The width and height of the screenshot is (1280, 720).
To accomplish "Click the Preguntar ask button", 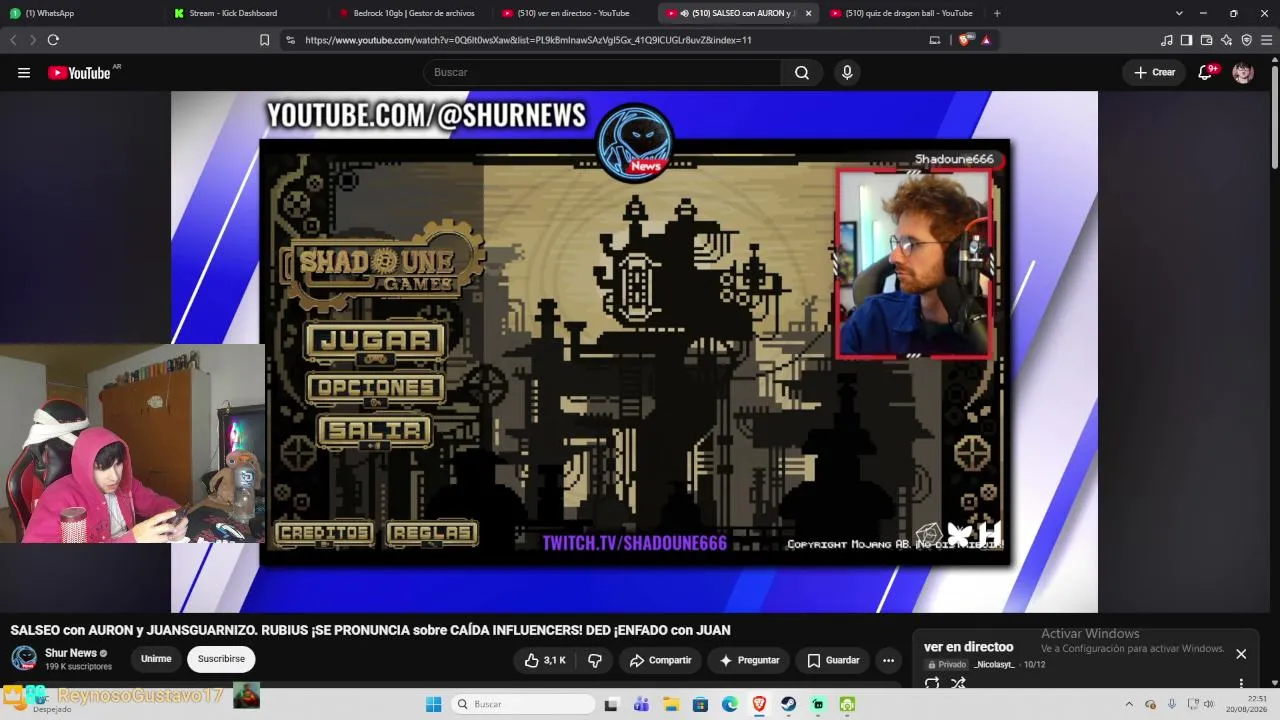I will pos(749,660).
